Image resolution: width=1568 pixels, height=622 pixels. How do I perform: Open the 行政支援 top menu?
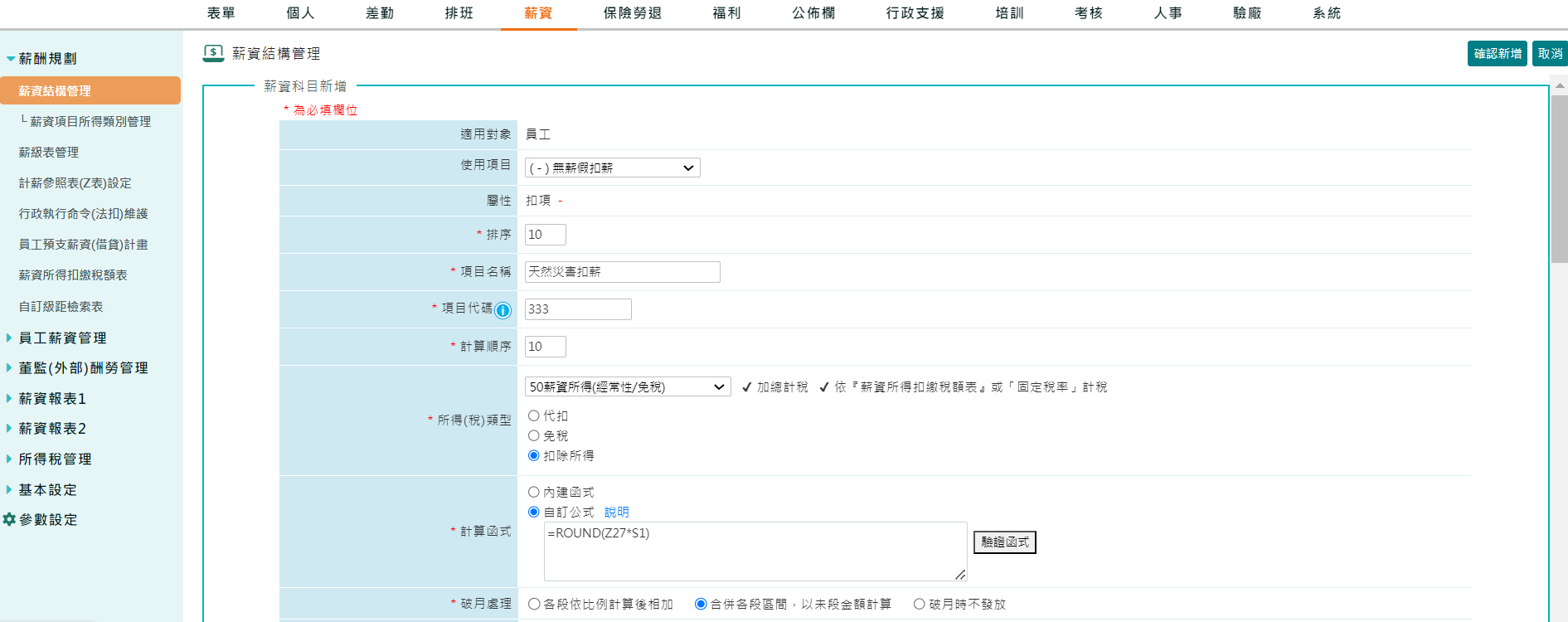tap(915, 13)
